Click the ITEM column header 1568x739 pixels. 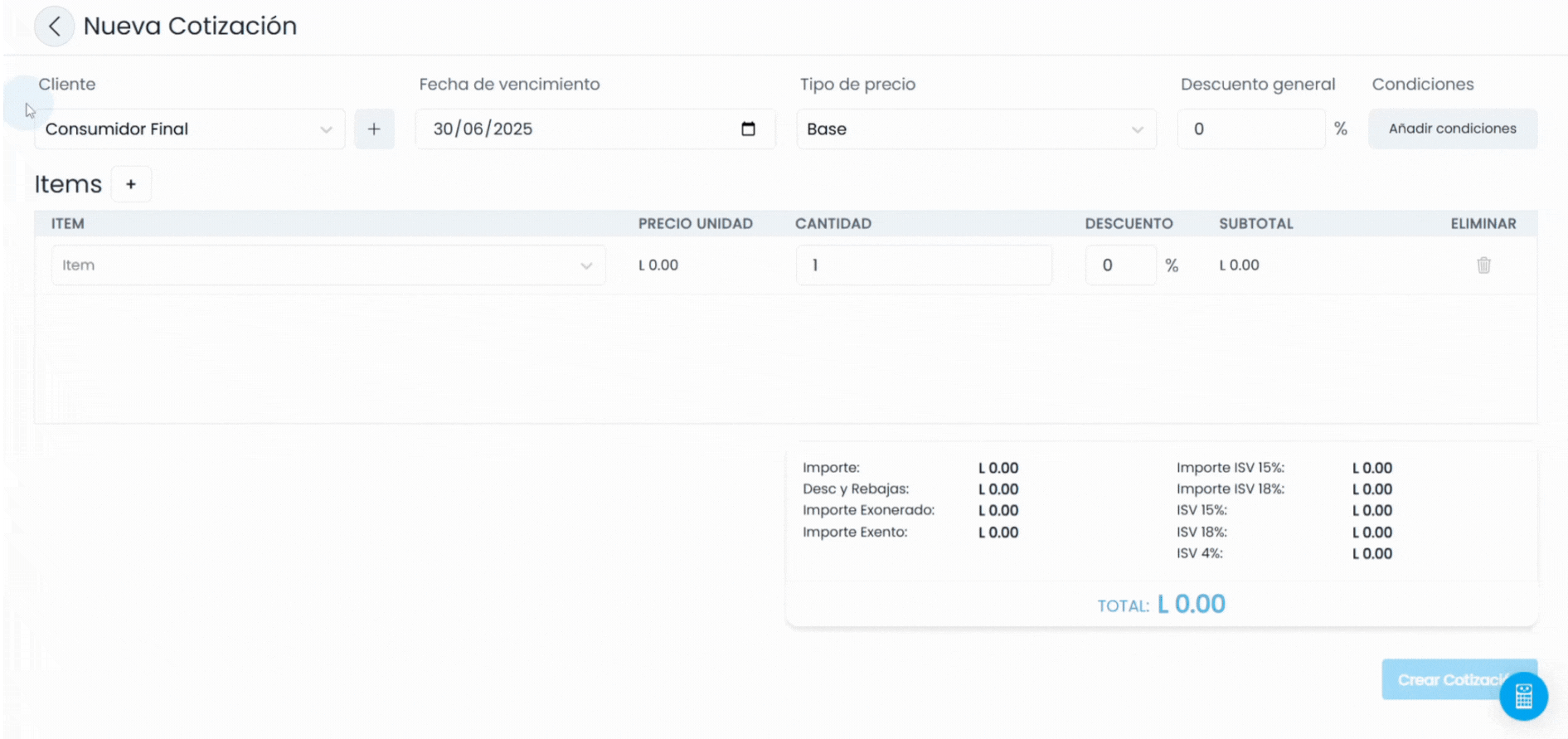67,224
